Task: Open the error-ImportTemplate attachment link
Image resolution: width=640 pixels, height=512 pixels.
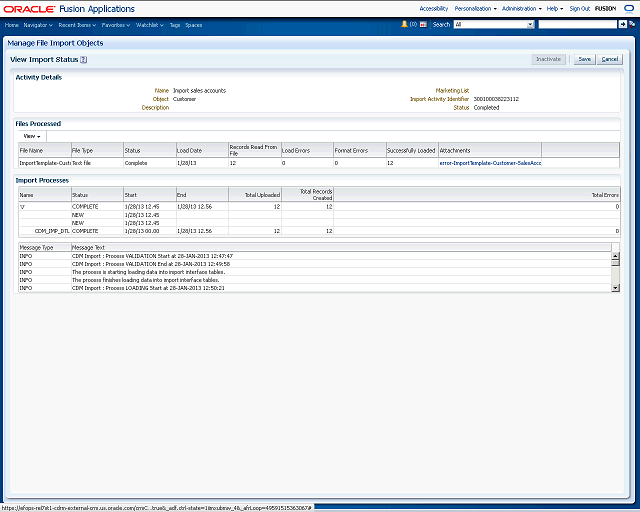Action: click(x=490, y=162)
